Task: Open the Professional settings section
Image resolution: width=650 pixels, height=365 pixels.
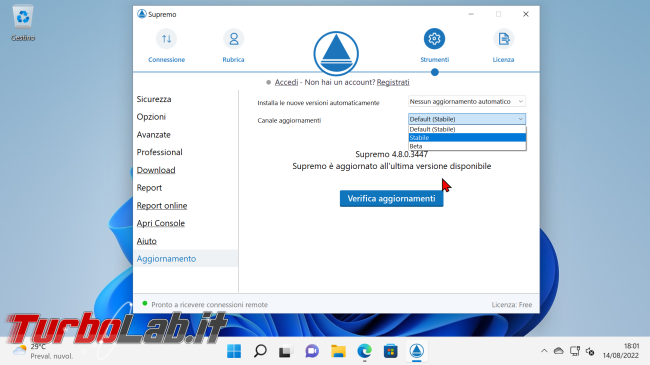Action: [x=160, y=152]
